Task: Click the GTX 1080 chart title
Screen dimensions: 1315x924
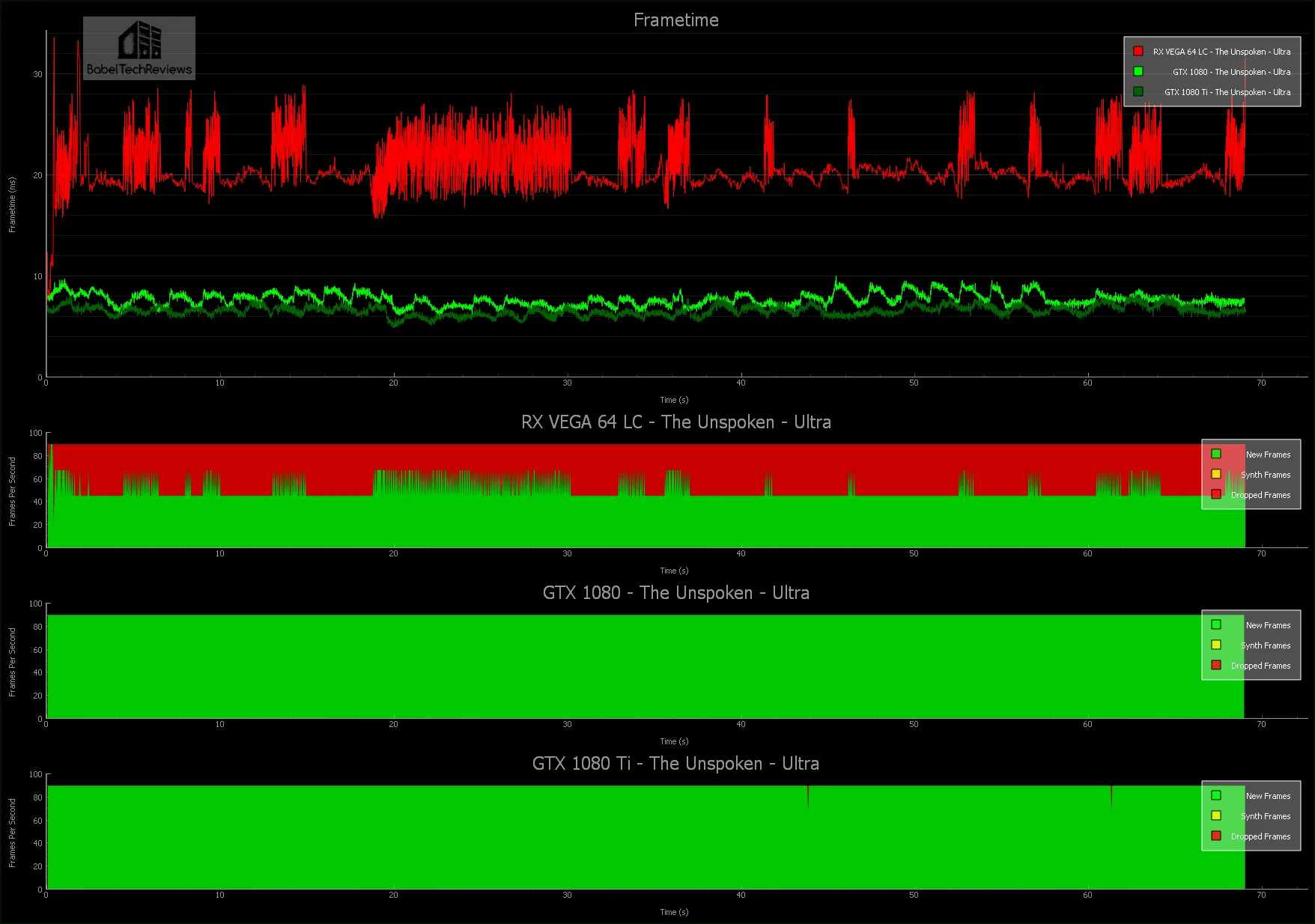Action: coord(675,593)
